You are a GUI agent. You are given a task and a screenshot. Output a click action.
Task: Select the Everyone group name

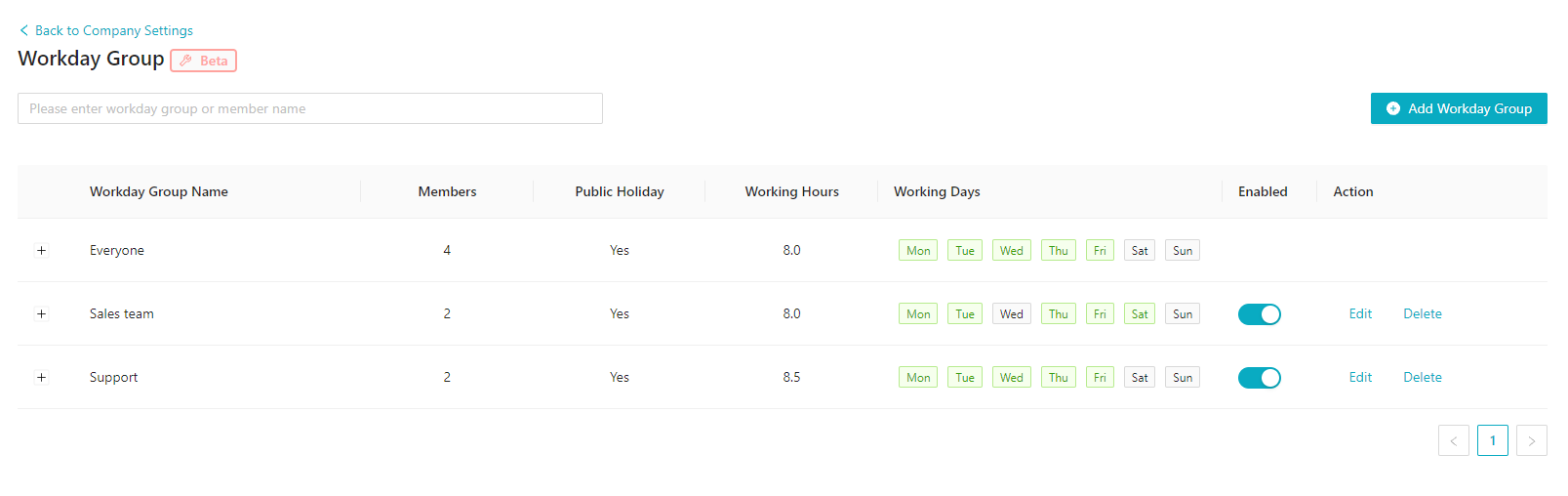[117, 250]
